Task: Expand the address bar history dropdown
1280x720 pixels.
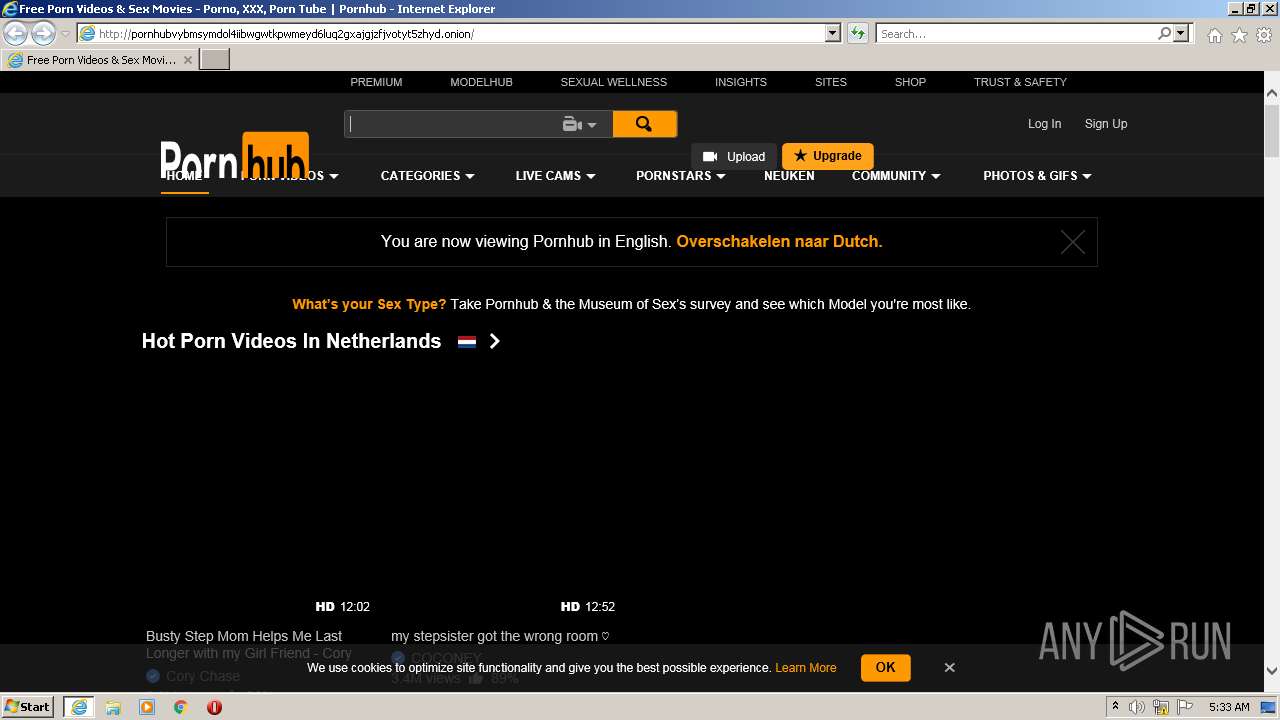Action: click(x=832, y=33)
